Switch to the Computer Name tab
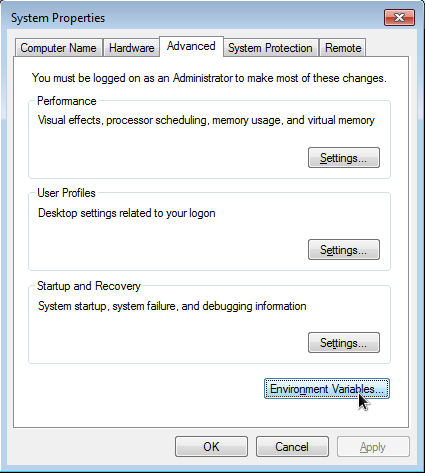 tap(58, 48)
